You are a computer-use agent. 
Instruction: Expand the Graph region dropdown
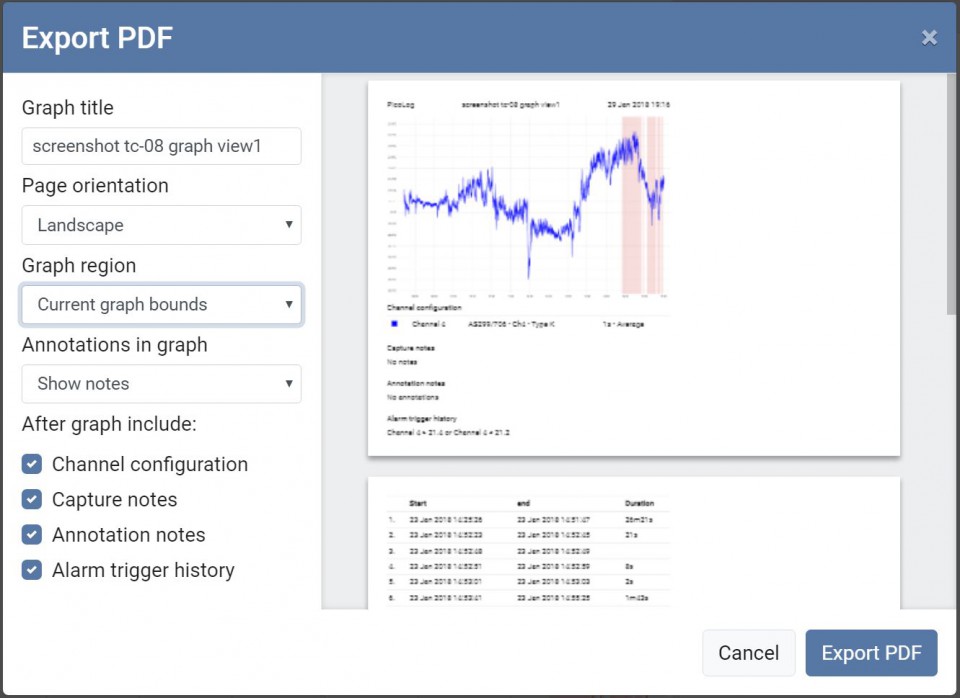pyautogui.click(x=161, y=304)
